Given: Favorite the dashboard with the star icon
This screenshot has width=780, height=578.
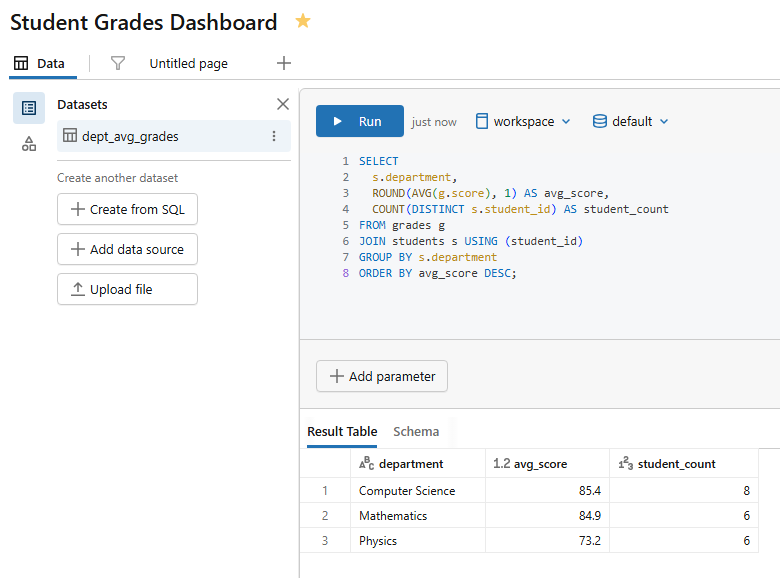Looking at the screenshot, I should point(302,21).
